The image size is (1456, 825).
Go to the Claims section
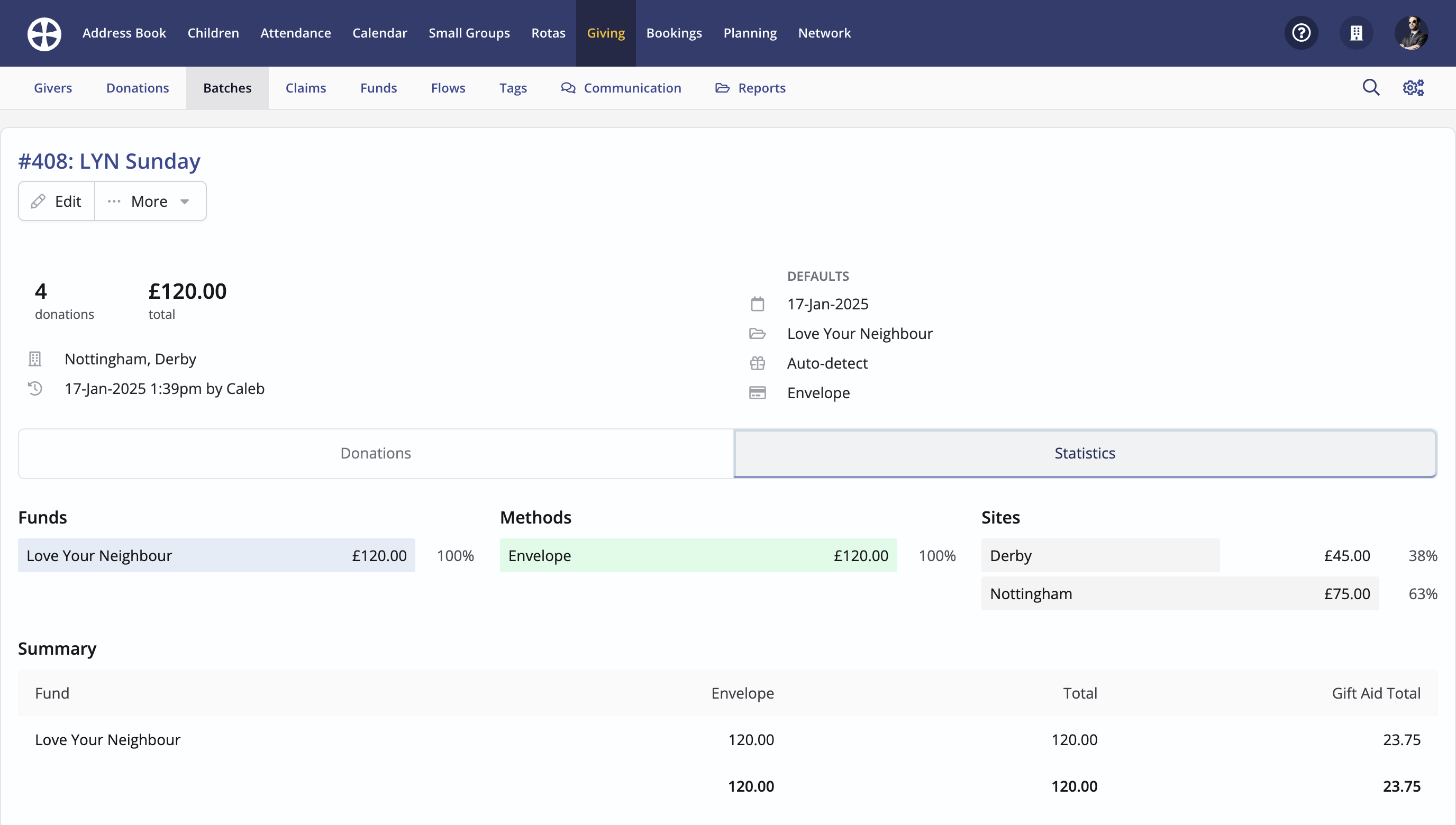point(305,88)
